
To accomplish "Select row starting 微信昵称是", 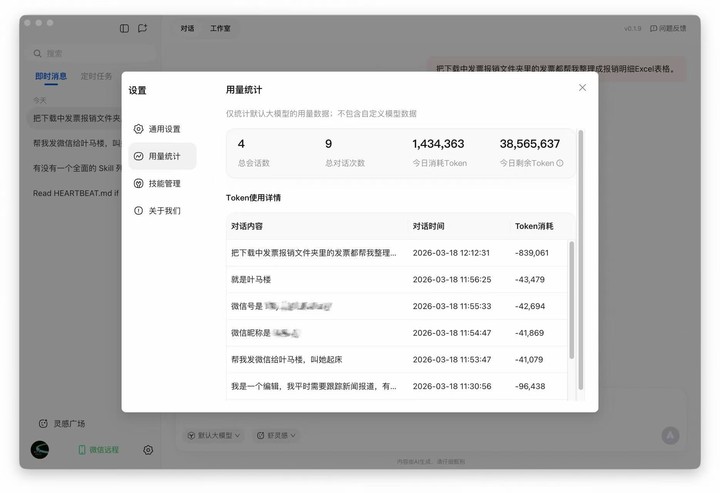I will 397,333.
